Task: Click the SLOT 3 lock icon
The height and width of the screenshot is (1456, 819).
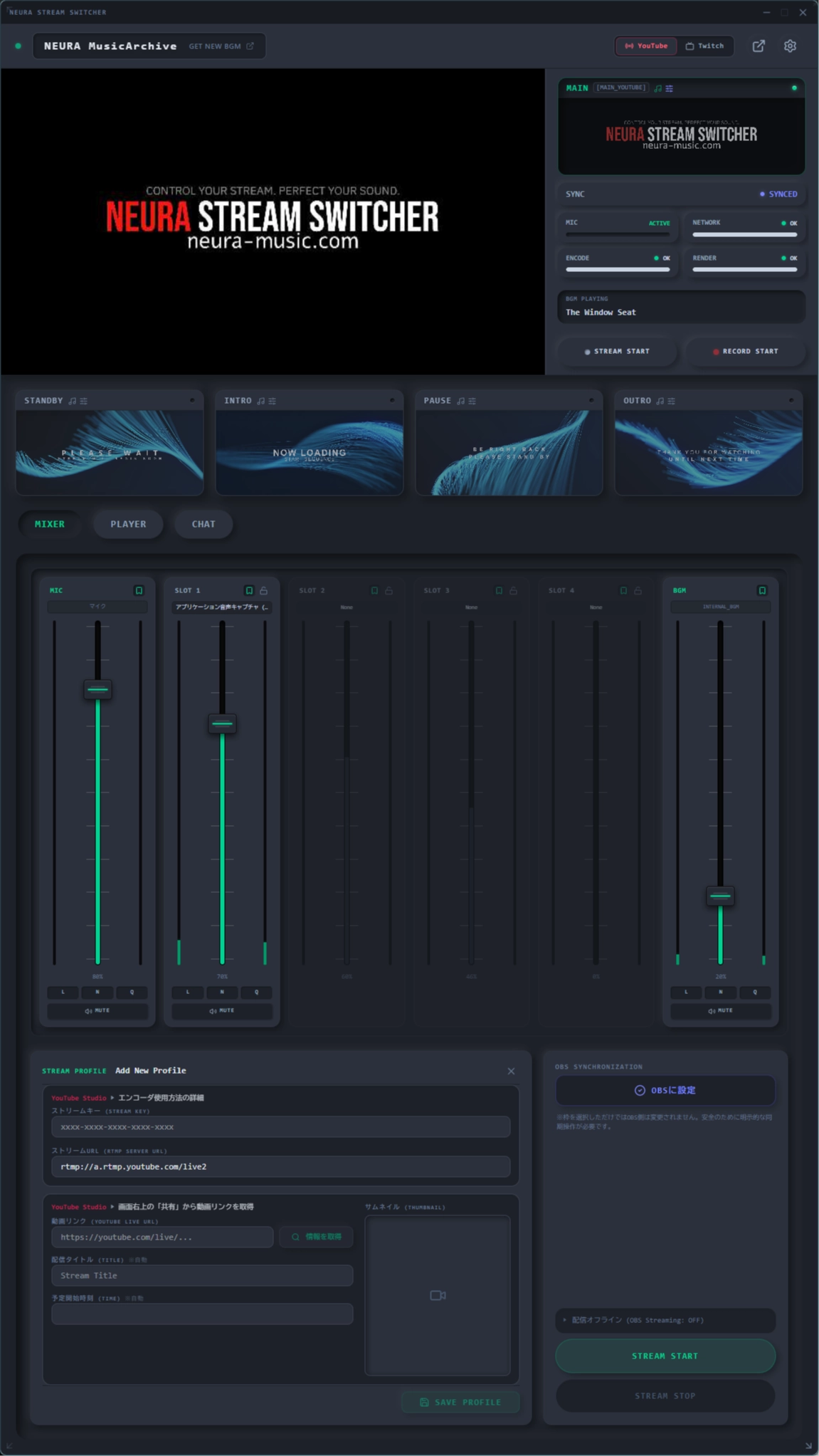Action: pos(513,590)
